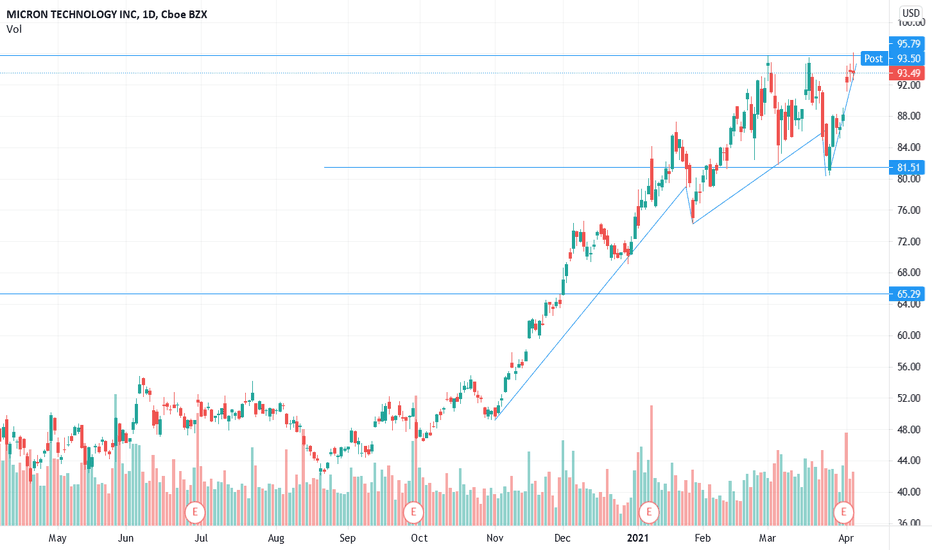This screenshot has height=550, width=932.
Task: Click the earnings marker near October
Action: click(413, 512)
